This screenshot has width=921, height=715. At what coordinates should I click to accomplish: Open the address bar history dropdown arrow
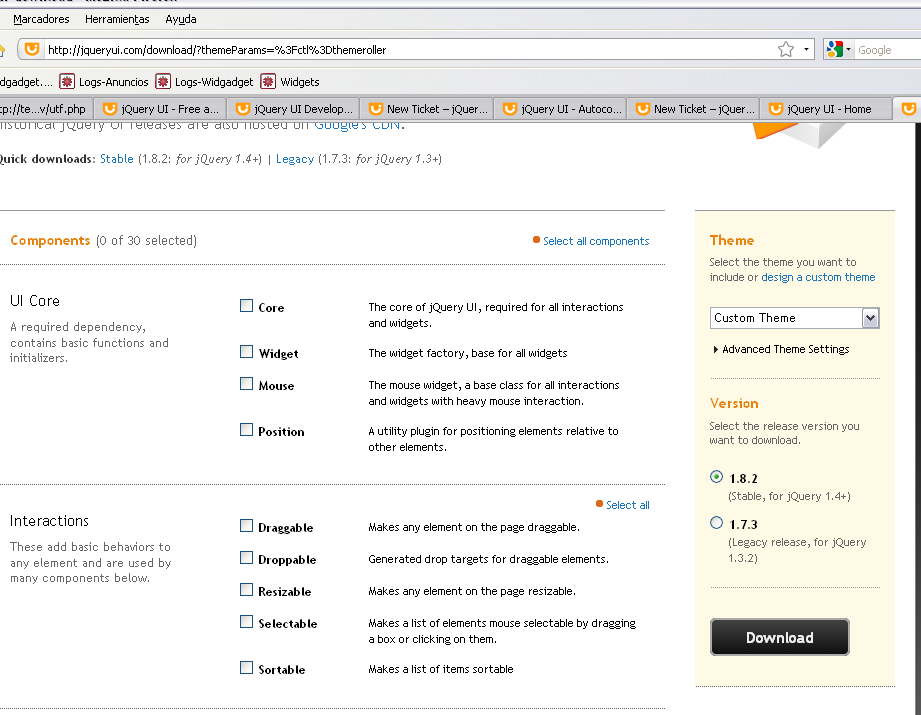click(806, 49)
